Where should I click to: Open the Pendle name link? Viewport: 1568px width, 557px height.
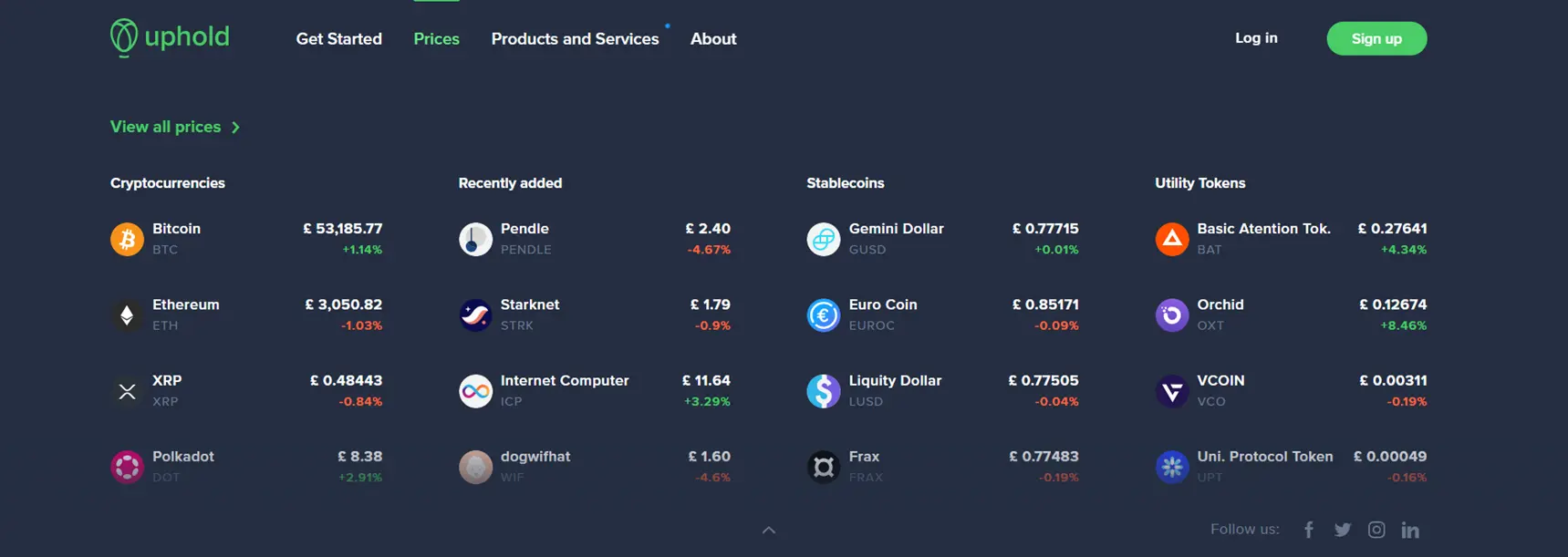click(x=524, y=229)
